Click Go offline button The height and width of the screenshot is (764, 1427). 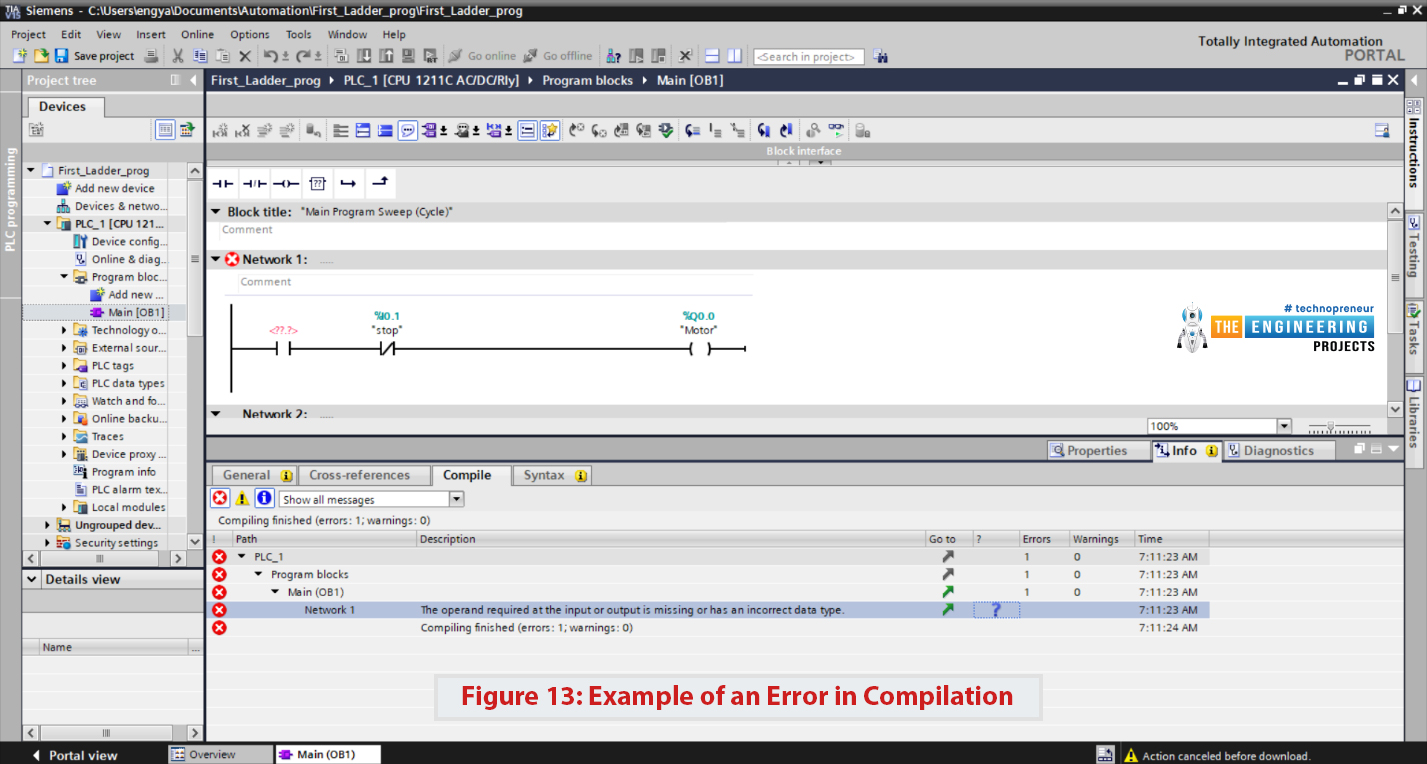[558, 56]
